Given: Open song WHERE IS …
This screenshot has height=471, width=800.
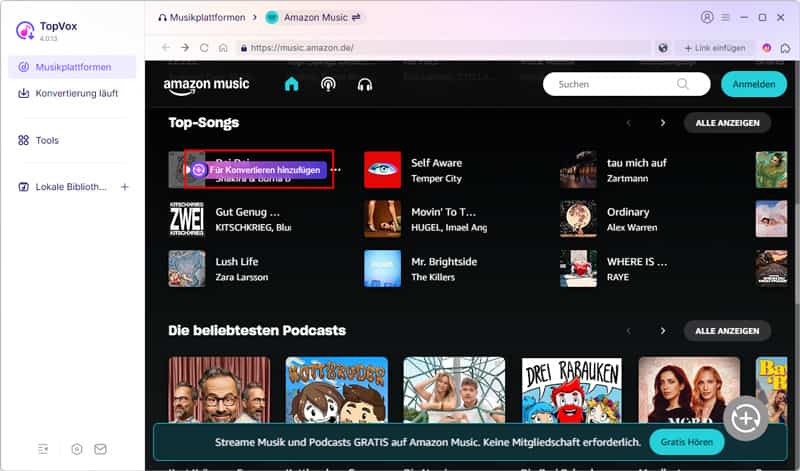Looking at the screenshot, I should point(637,261).
